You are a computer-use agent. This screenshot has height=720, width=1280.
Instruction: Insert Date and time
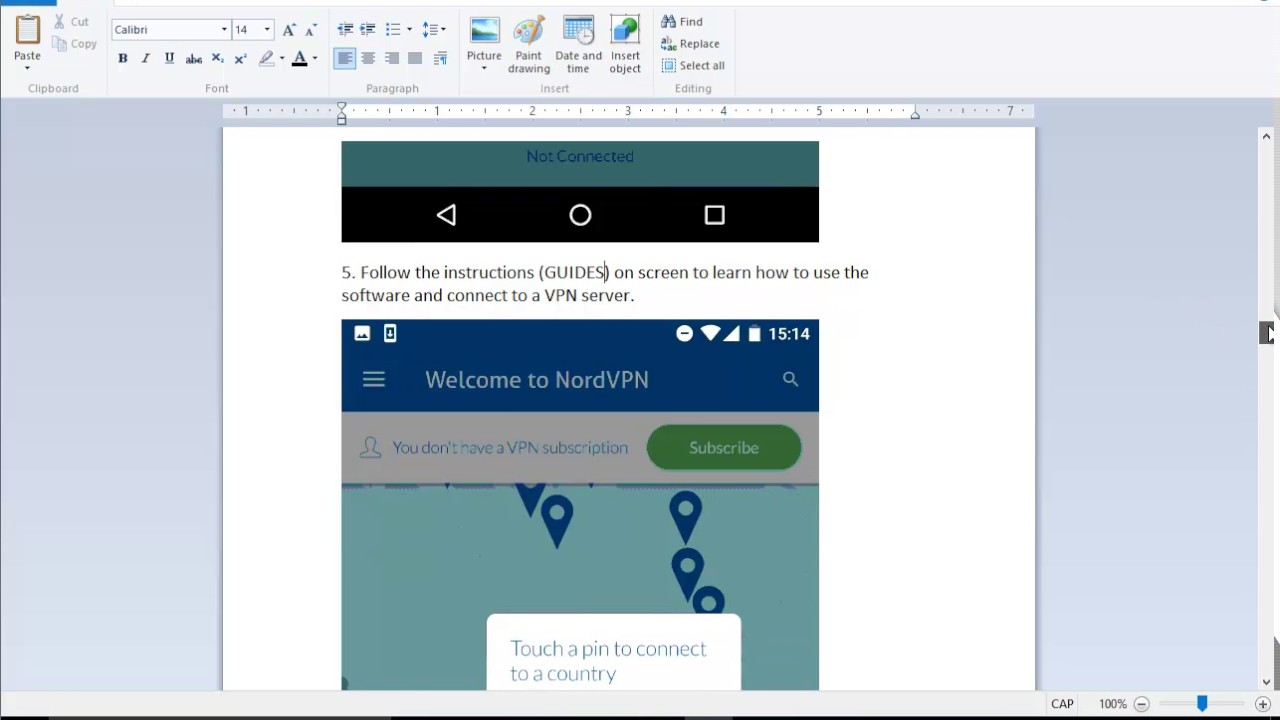point(578,45)
